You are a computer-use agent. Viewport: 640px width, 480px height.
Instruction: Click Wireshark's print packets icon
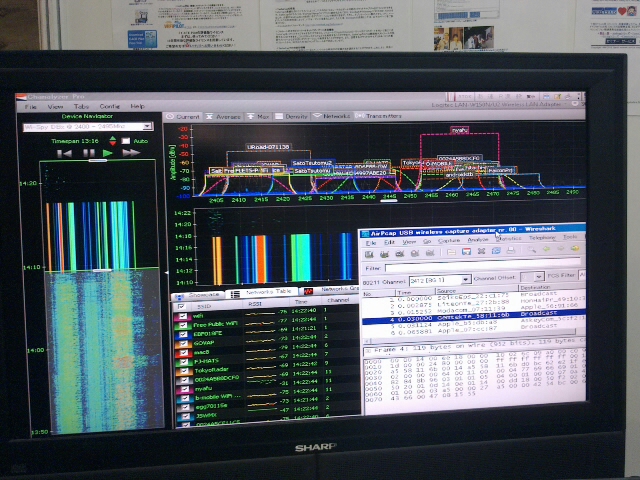coord(511,250)
